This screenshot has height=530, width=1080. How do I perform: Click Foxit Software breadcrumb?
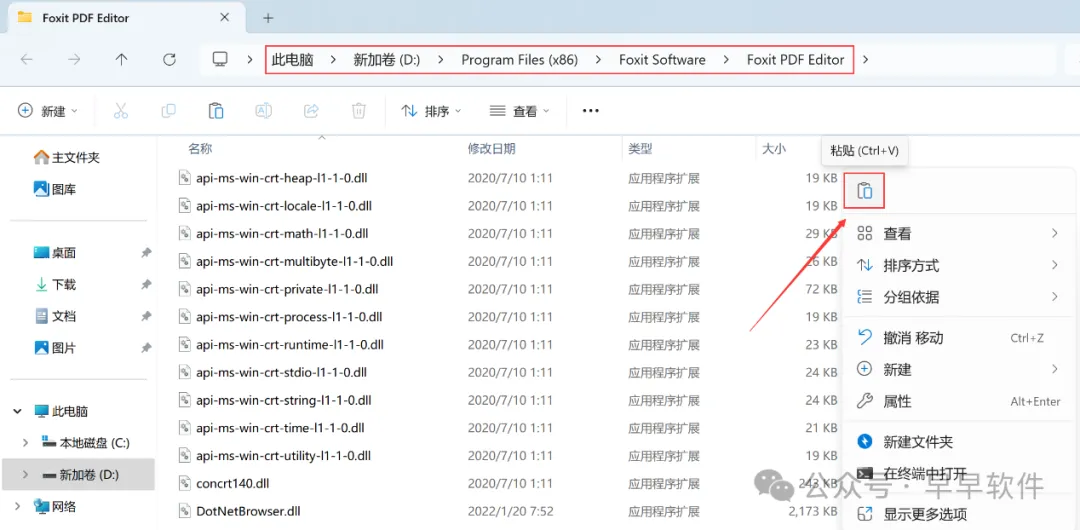(662, 60)
